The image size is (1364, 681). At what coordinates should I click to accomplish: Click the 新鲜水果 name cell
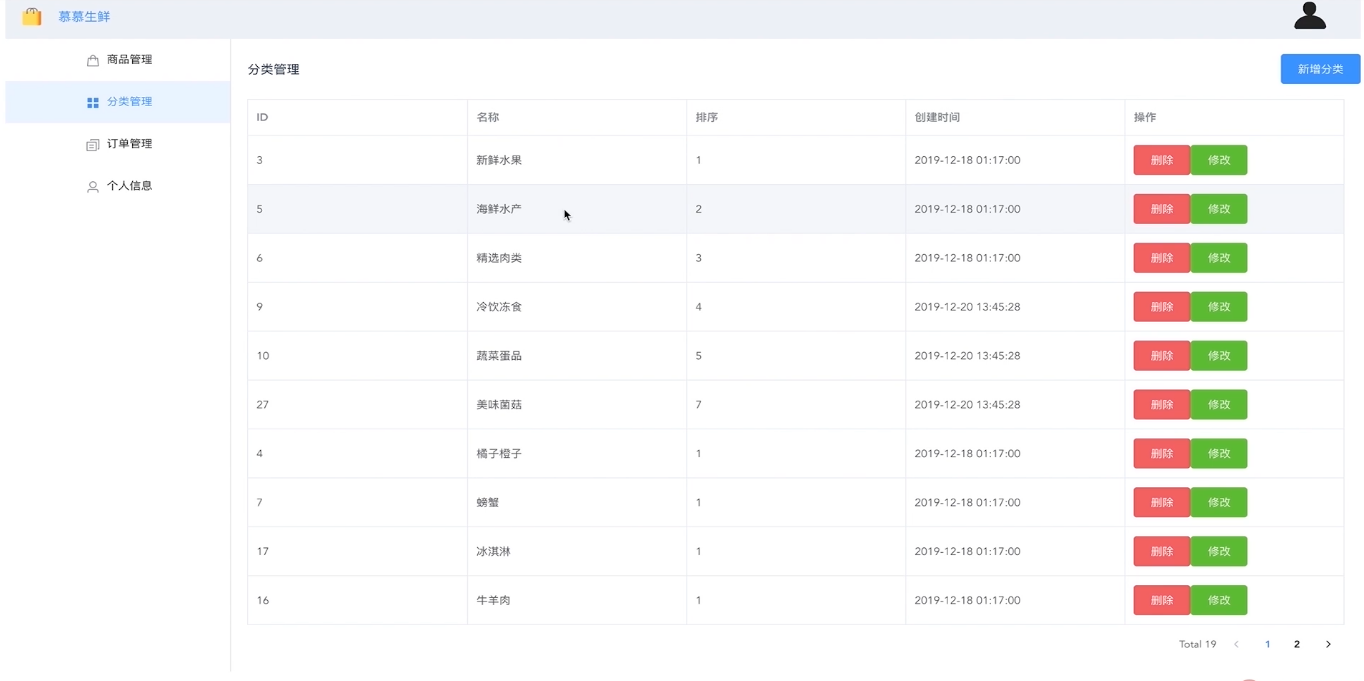[577, 160]
